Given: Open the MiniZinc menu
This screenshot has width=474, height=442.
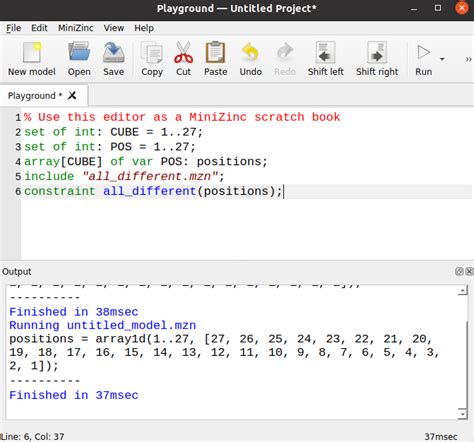Looking at the screenshot, I should [76, 28].
